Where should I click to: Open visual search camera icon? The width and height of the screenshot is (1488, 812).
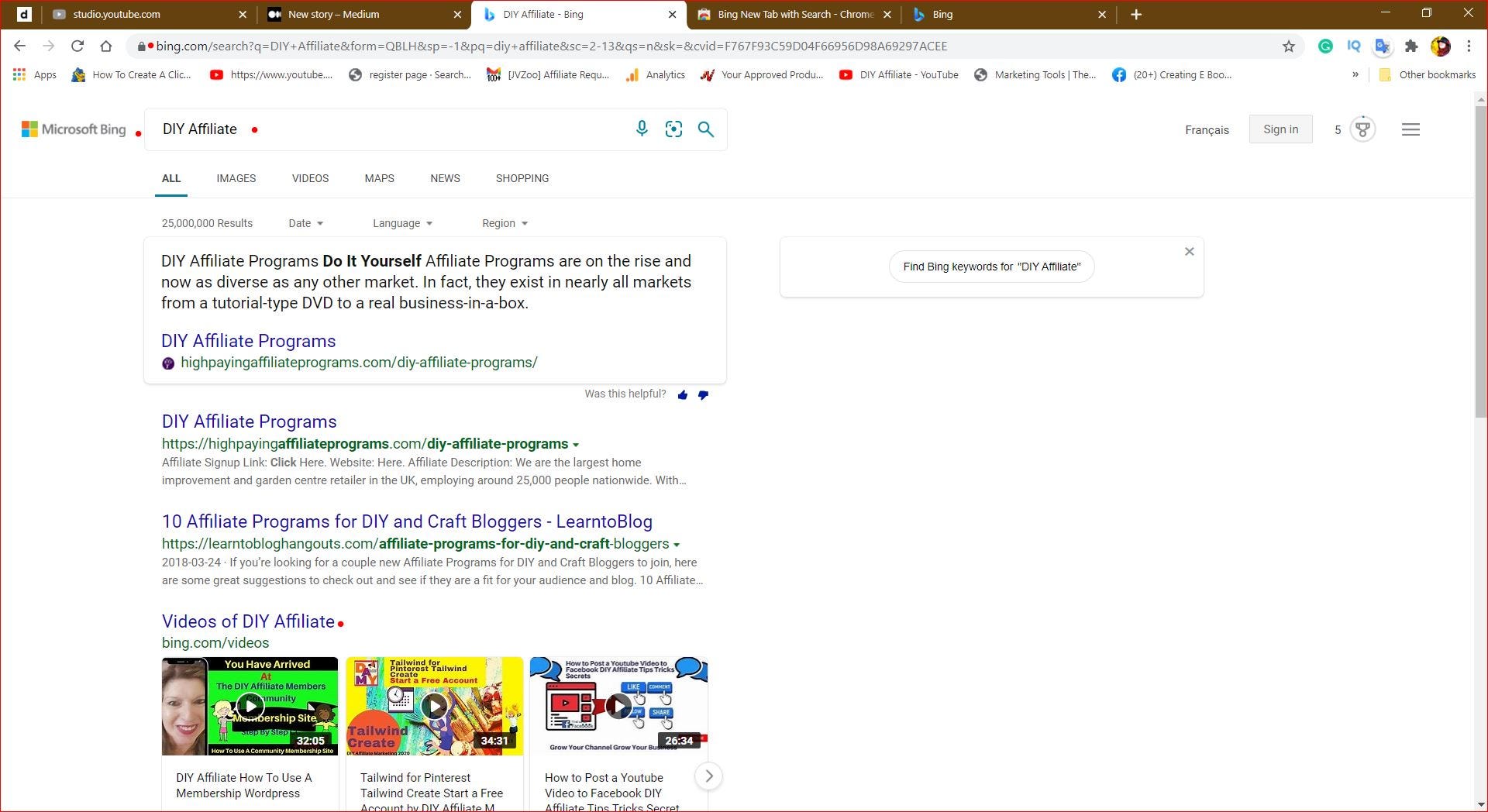point(673,129)
